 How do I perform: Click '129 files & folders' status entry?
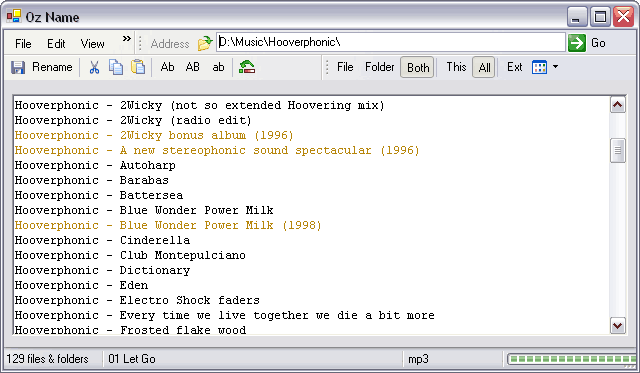tap(47, 359)
